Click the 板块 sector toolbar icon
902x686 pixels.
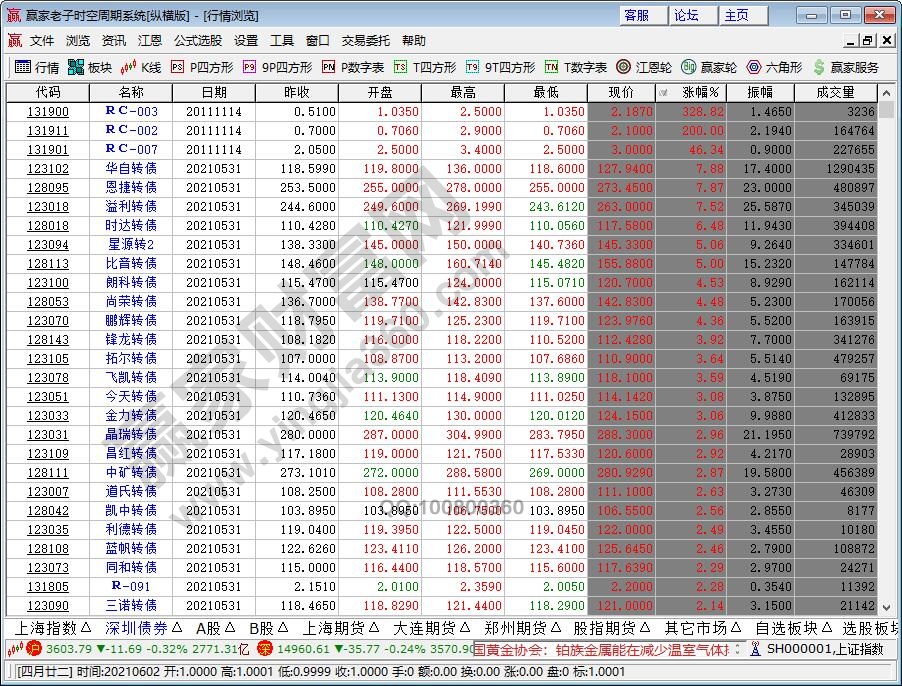point(90,67)
